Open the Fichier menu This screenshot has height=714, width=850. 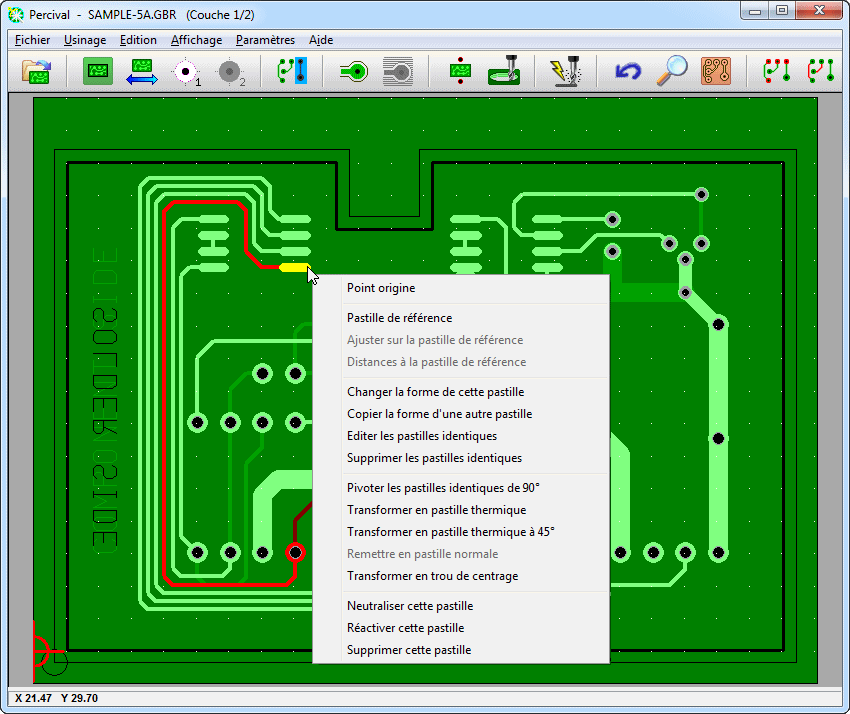click(x=33, y=40)
